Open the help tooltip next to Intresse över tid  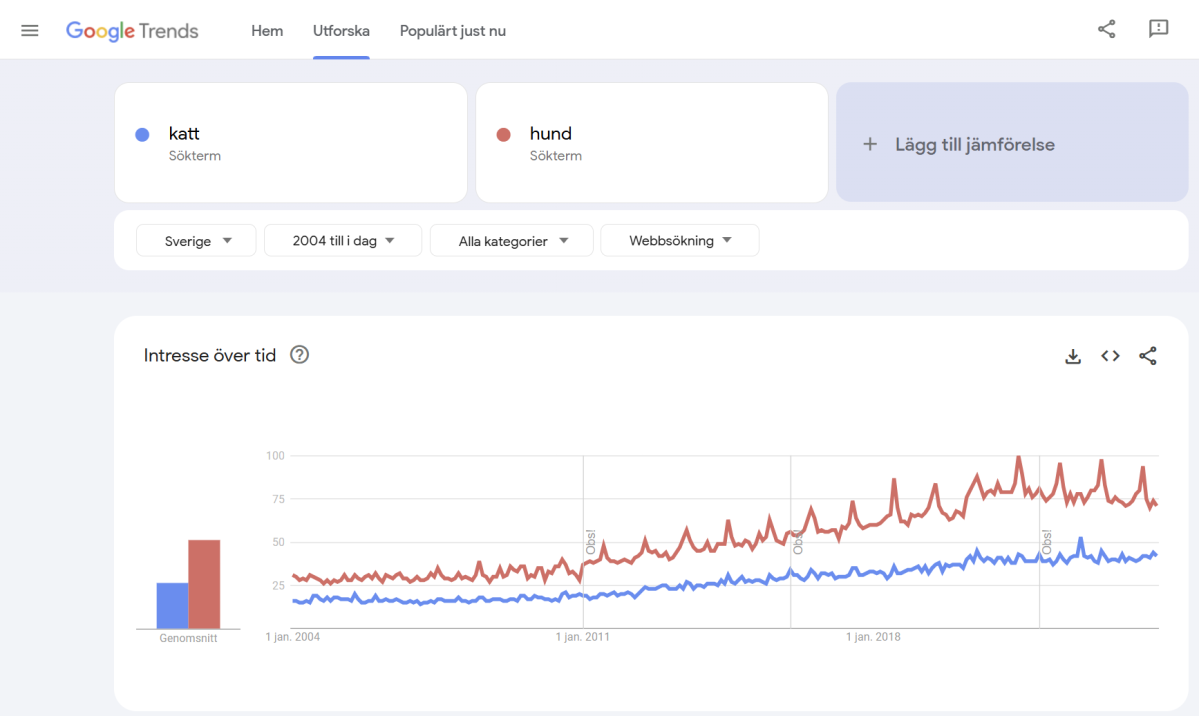(x=299, y=355)
